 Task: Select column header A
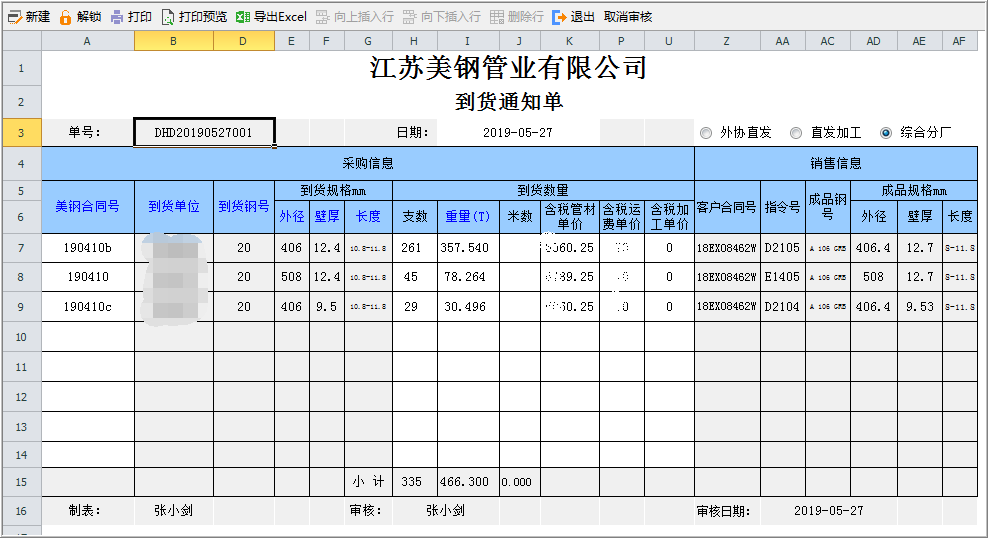pos(88,41)
